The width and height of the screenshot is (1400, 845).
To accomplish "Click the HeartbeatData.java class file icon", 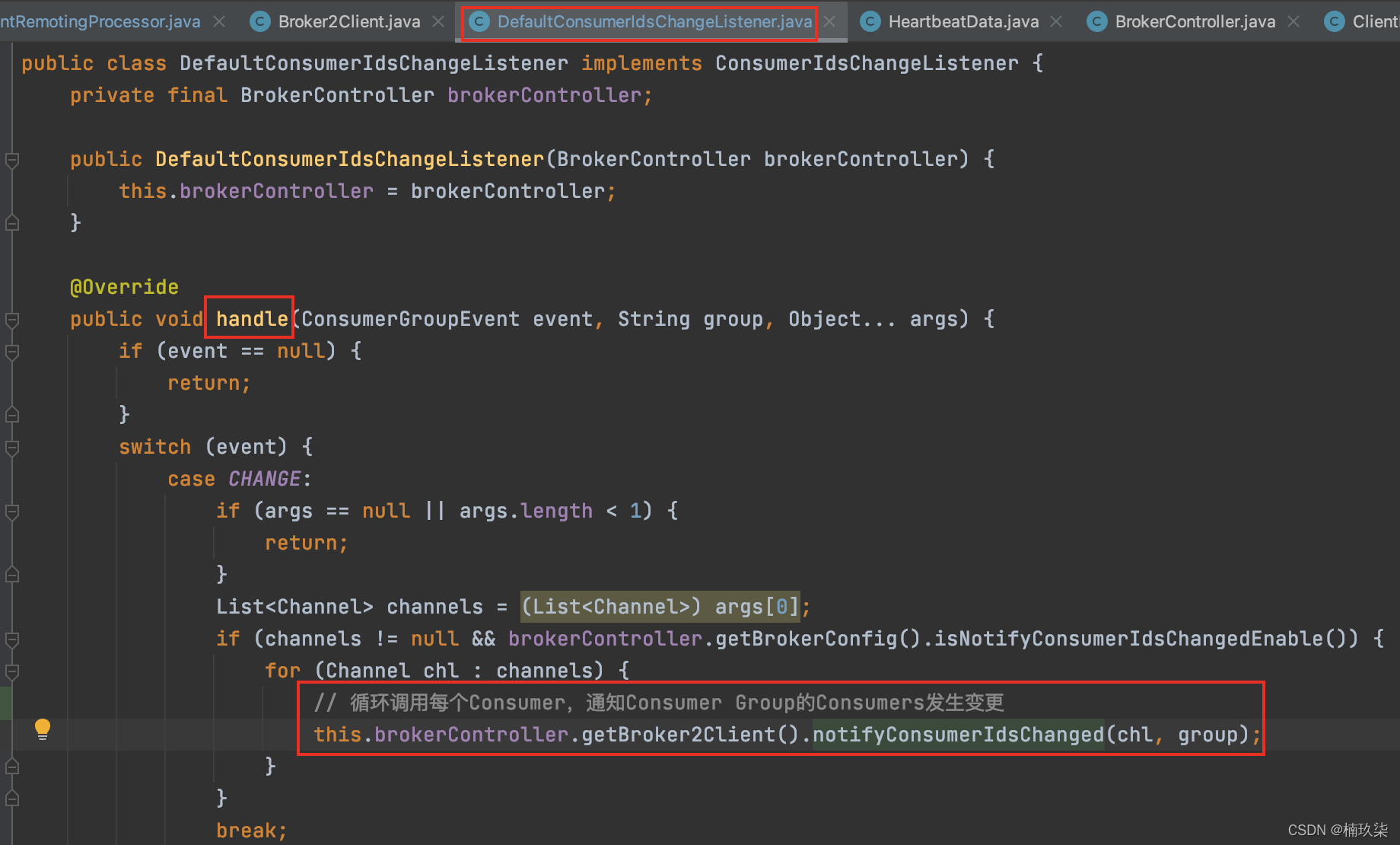I will pos(870,22).
